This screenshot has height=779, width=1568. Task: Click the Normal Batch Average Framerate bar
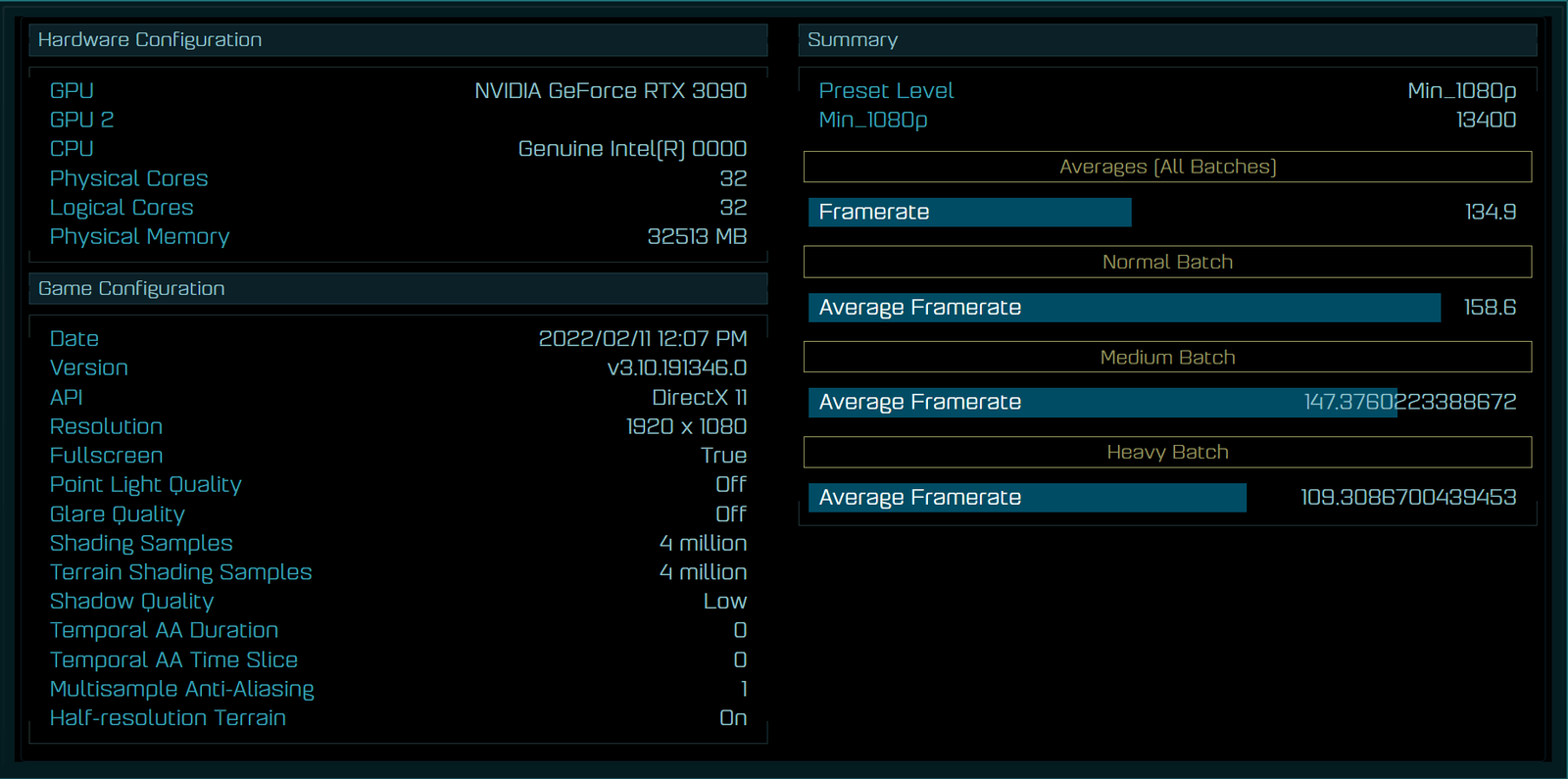[1123, 308]
